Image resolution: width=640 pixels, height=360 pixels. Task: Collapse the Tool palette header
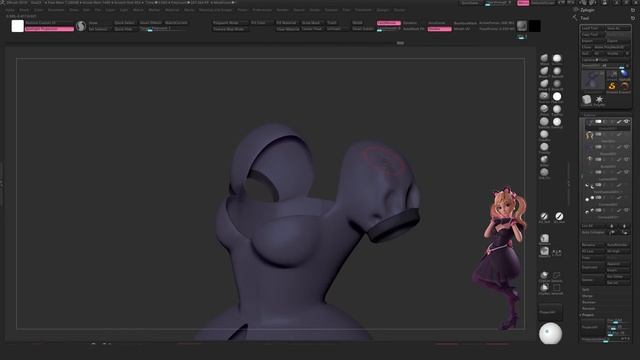(x=585, y=18)
